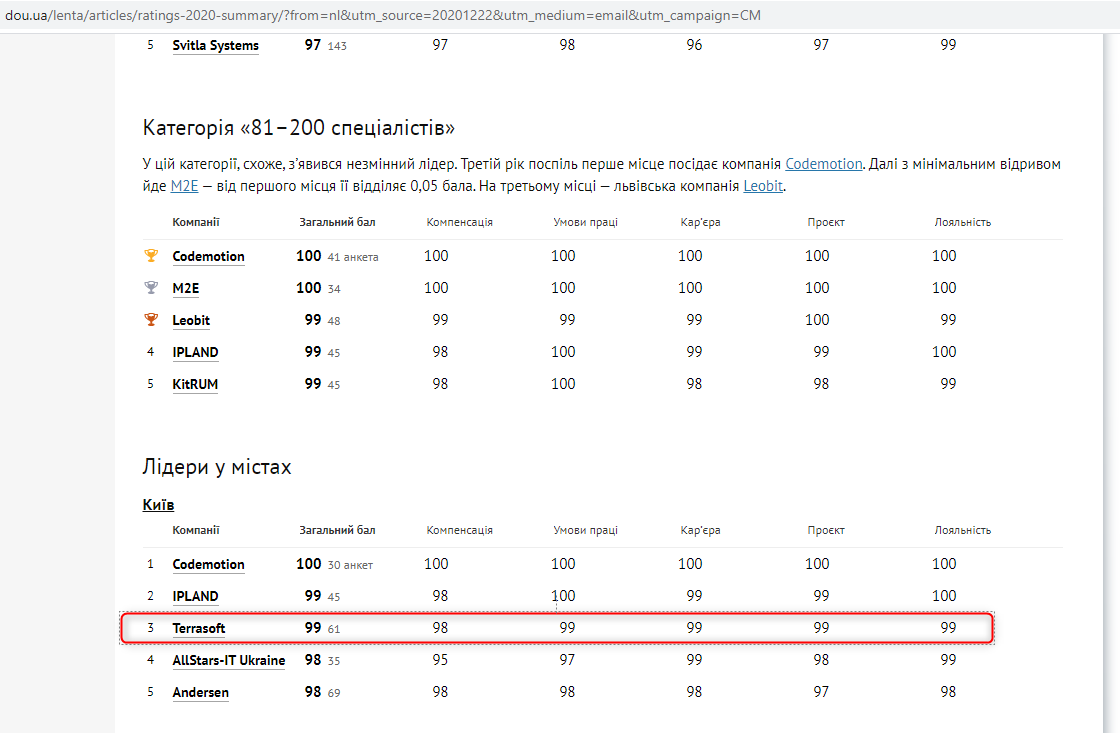Open the Leobit company link in the table

pyautogui.click(x=191, y=320)
